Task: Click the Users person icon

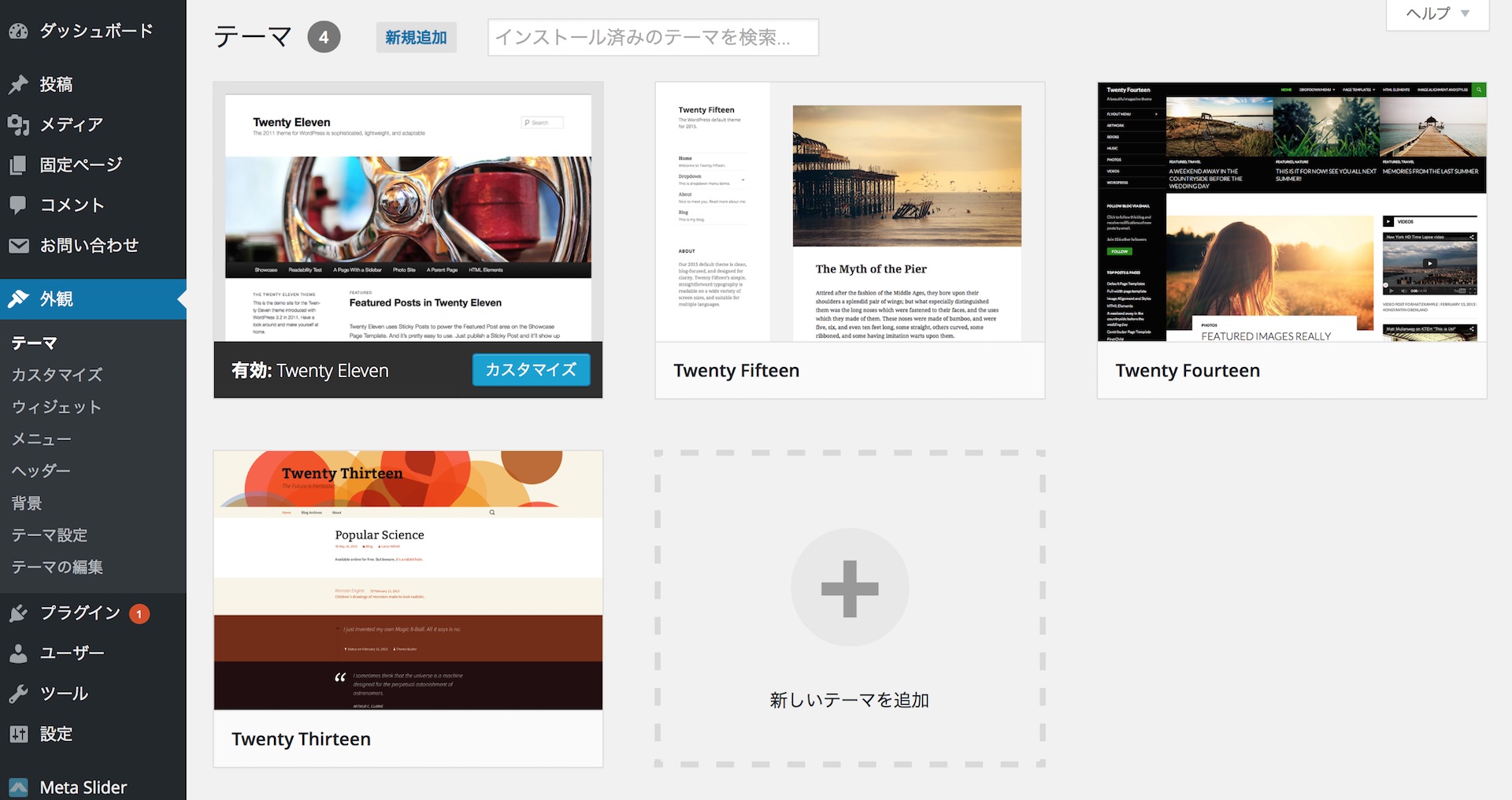Action: click(x=18, y=654)
